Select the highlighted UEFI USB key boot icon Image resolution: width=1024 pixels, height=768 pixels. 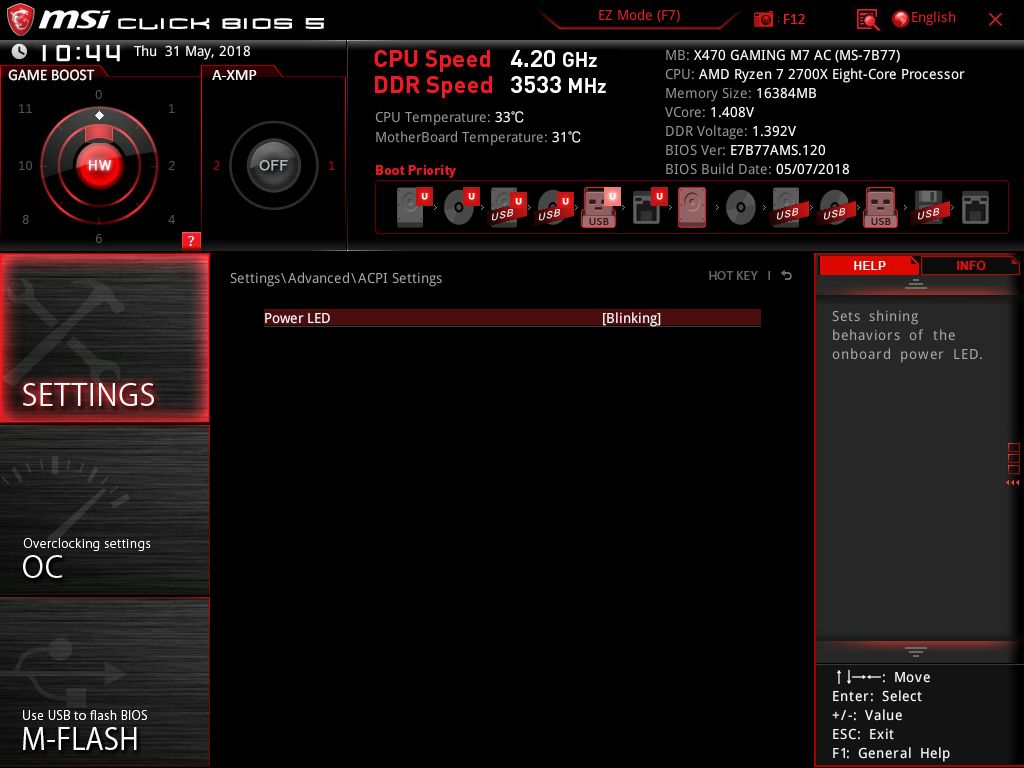[600, 206]
